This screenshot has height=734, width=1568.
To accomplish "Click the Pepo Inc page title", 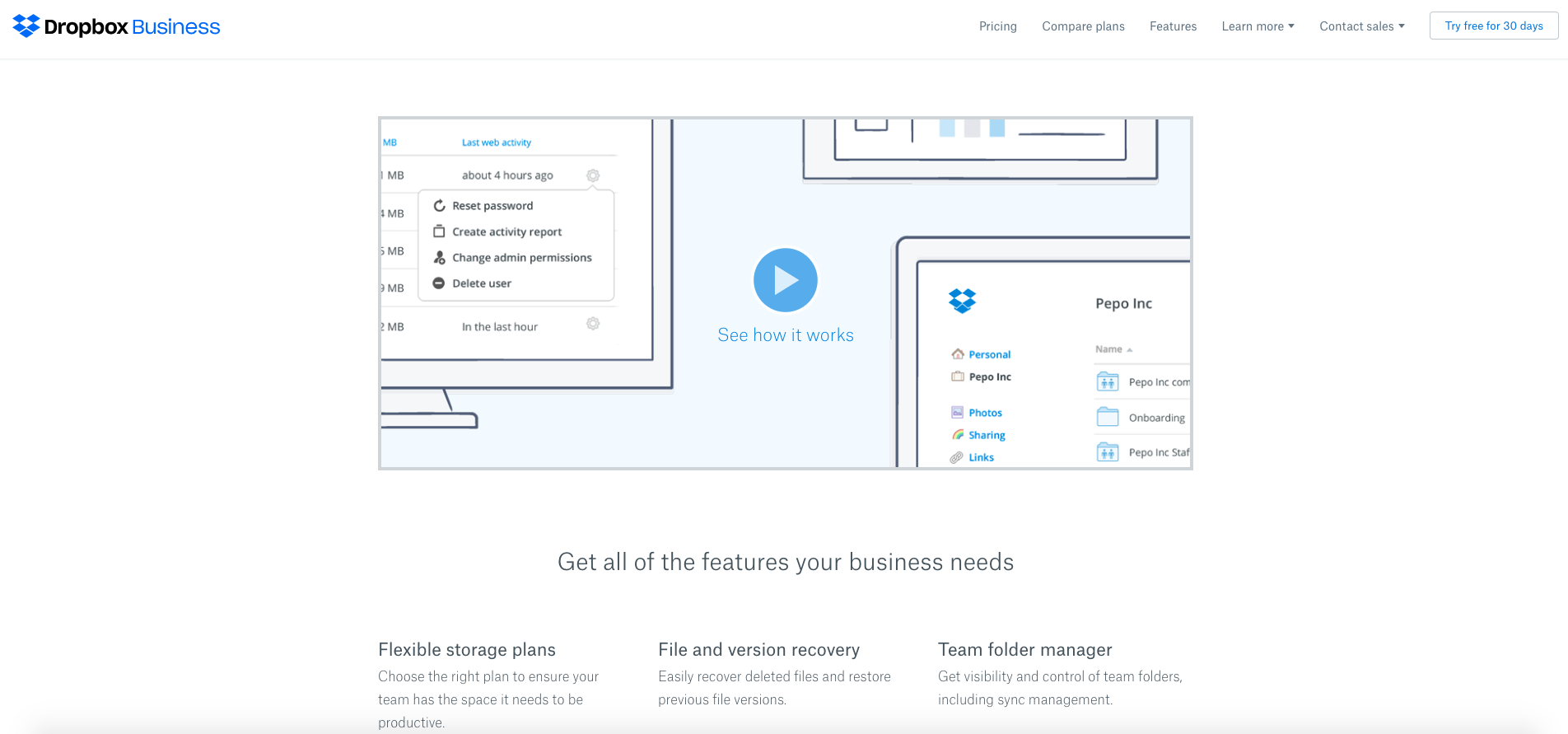I will pyautogui.click(x=1123, y=303).
